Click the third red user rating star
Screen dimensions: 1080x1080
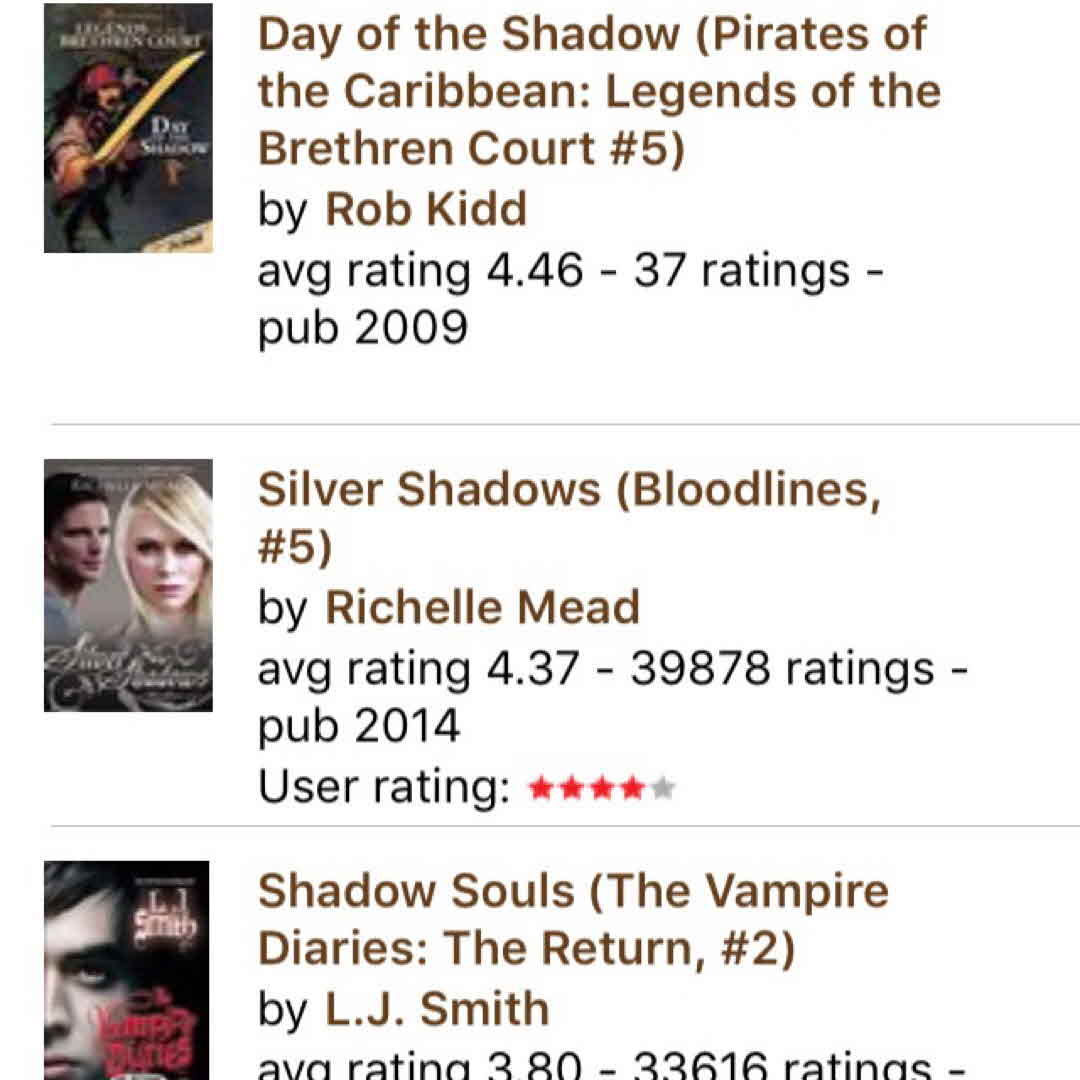602,790
